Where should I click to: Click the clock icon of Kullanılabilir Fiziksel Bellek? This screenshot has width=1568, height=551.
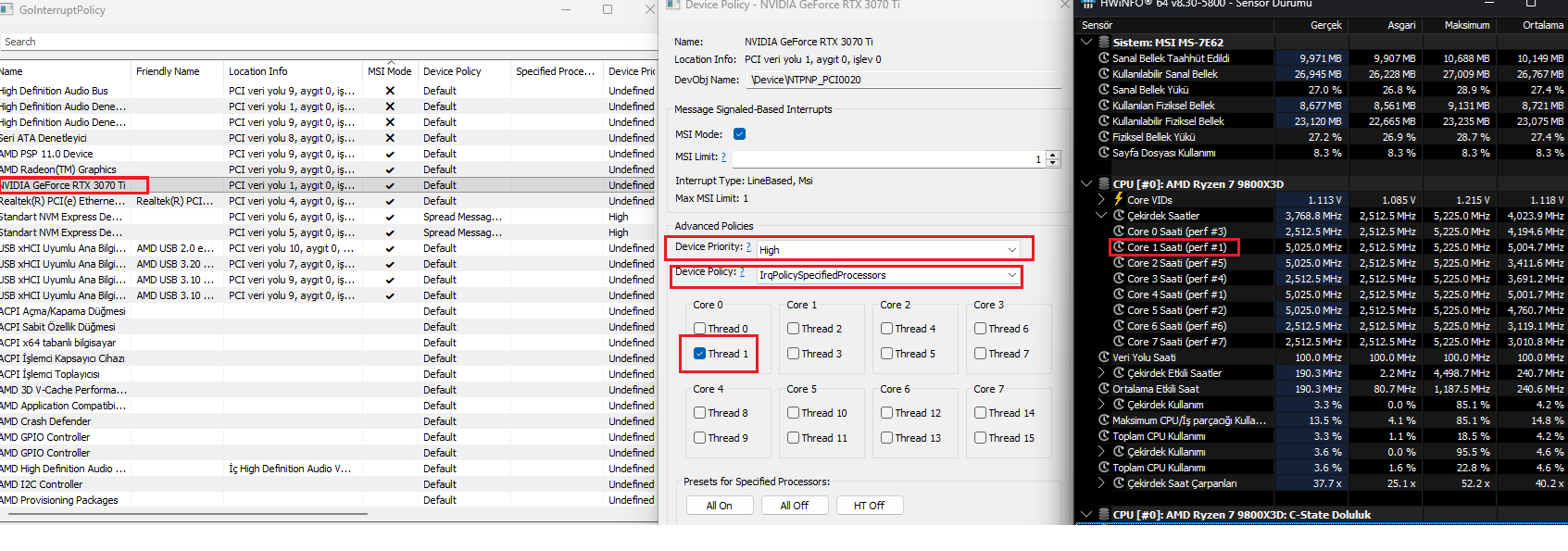click(1103, 121)
